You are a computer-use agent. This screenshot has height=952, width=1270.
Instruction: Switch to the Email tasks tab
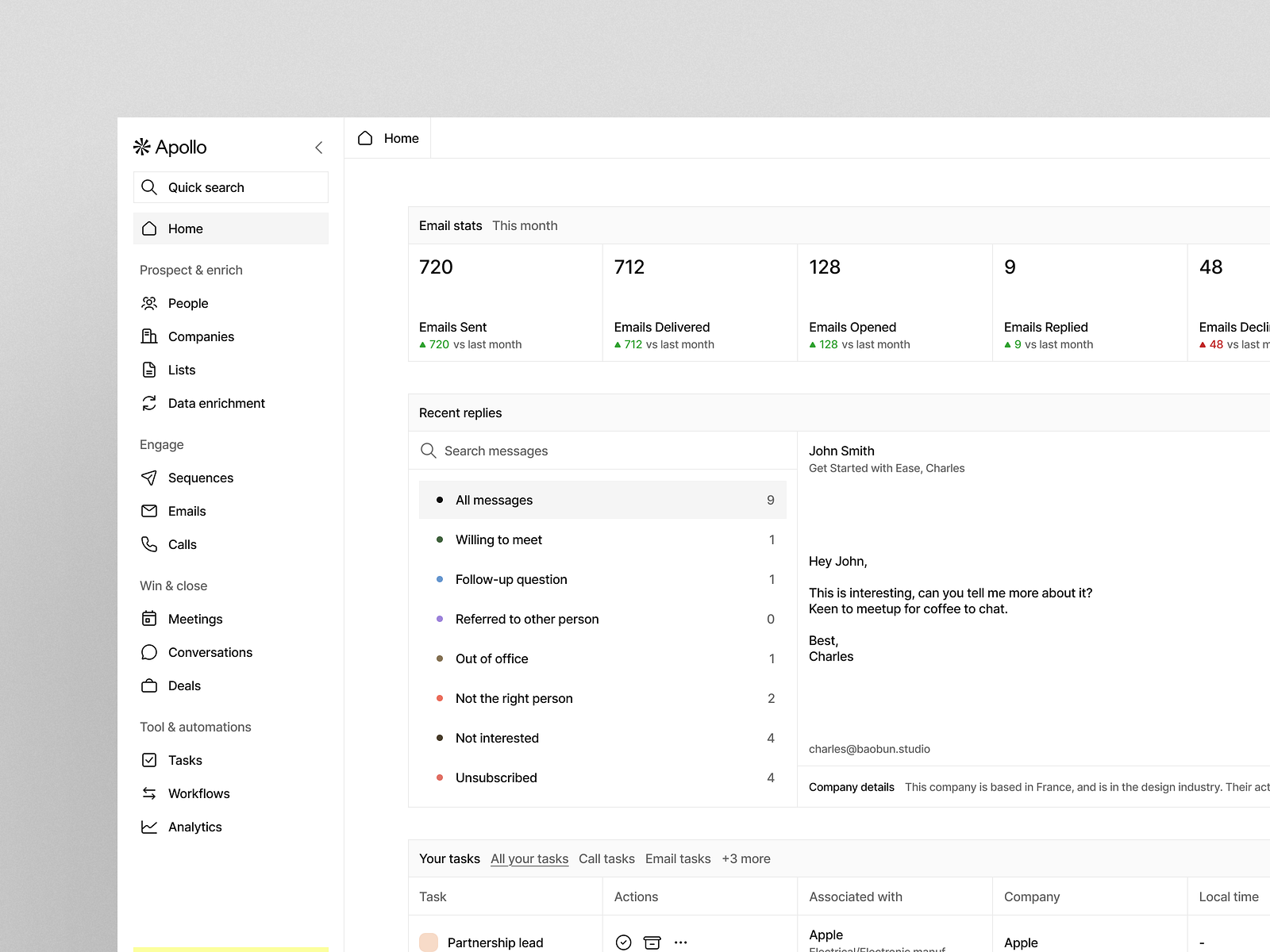click(x=678, y=858)
